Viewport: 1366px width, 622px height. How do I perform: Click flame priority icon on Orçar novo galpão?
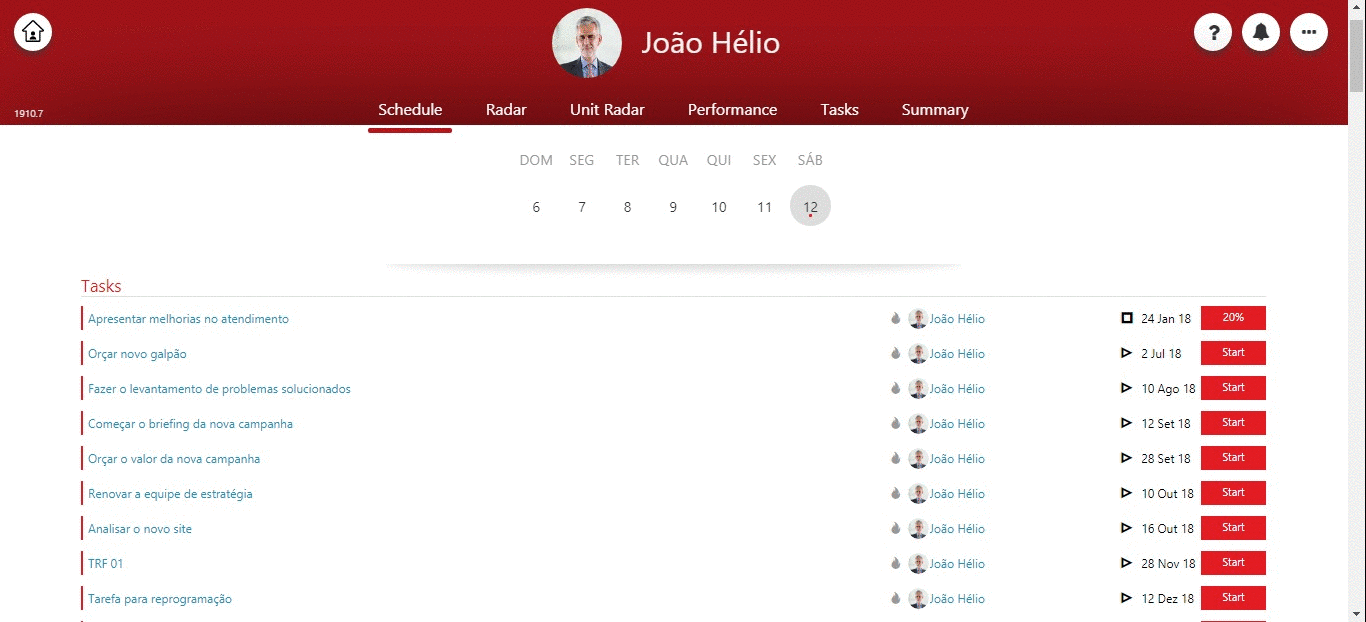pyautogui.click(x=896, y=353)
